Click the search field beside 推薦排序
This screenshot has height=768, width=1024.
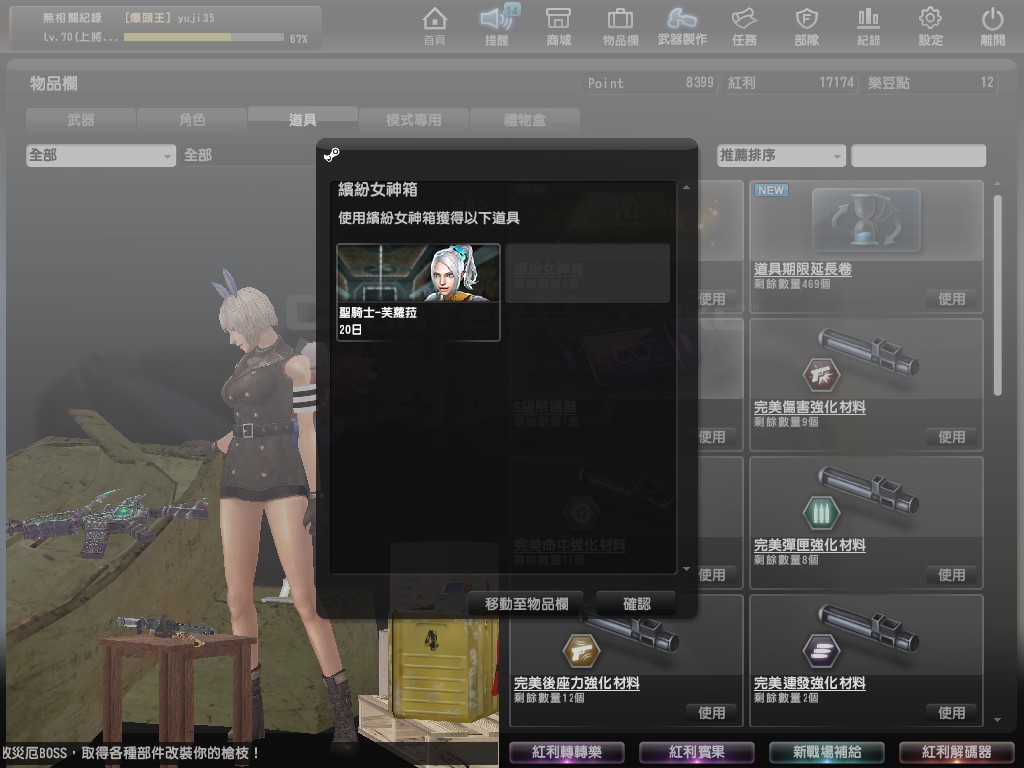pos(918,155)
